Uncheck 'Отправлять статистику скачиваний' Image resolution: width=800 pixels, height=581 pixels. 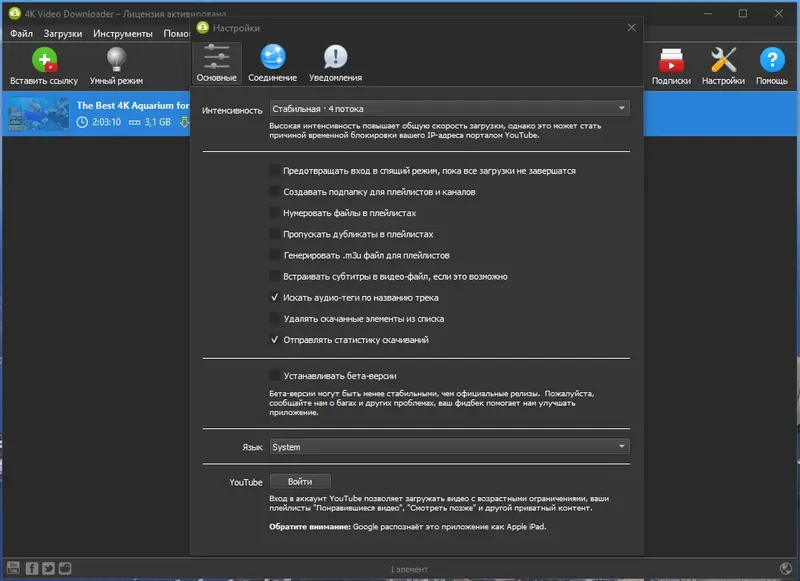(274, 340)
